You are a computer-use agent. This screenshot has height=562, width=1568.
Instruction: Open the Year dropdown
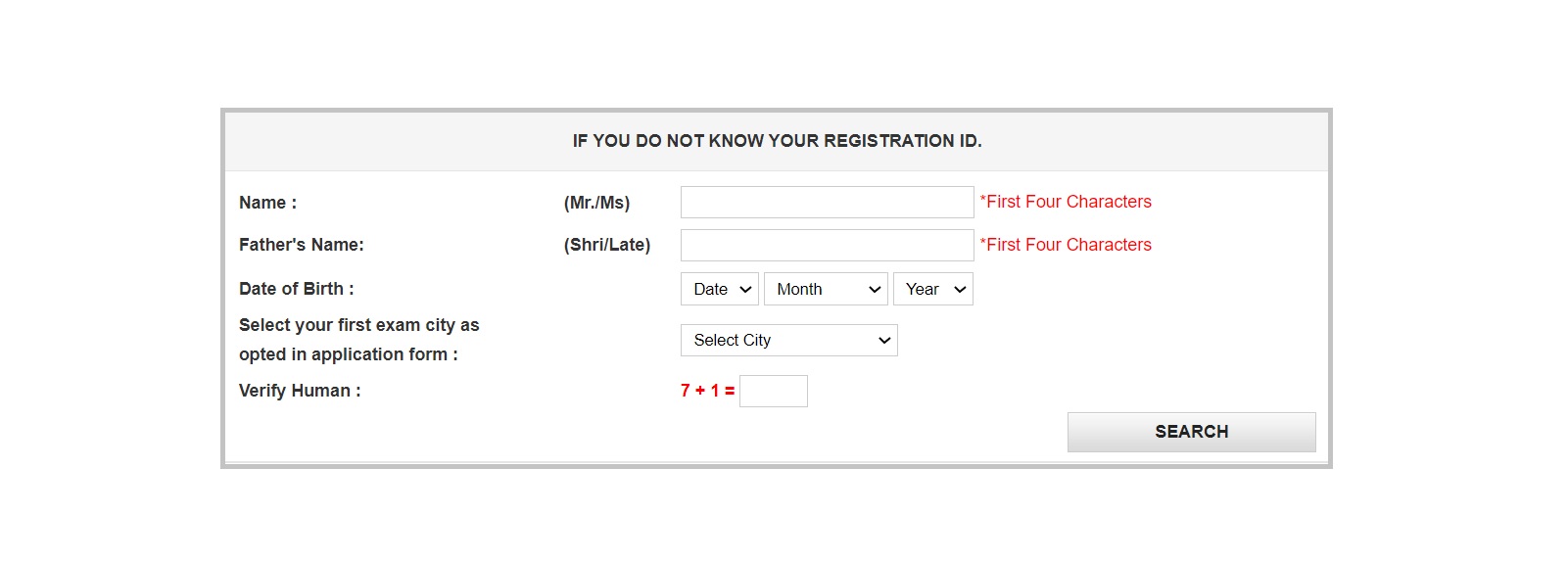click(932, 290)
